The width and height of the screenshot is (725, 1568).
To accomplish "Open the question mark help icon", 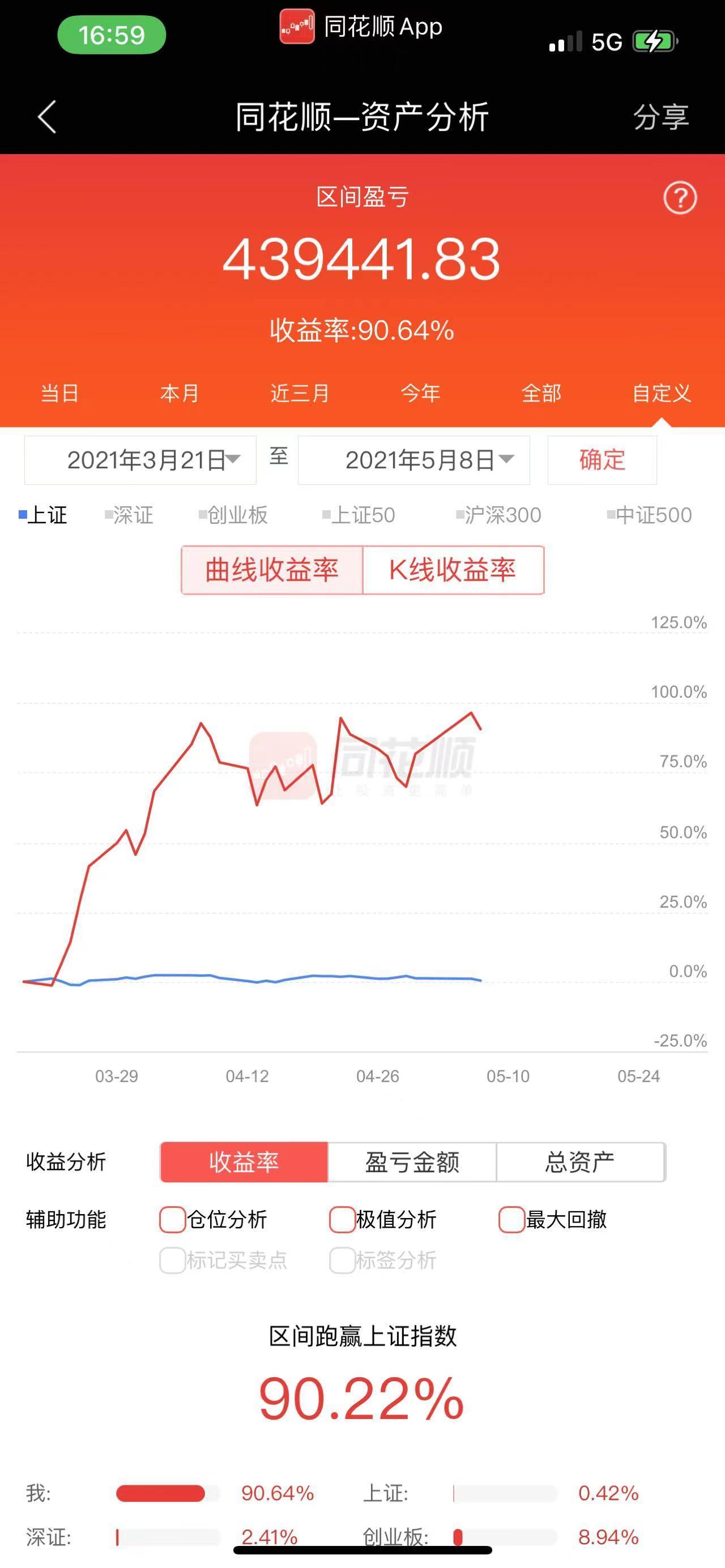I will click(x=679, y=198).
